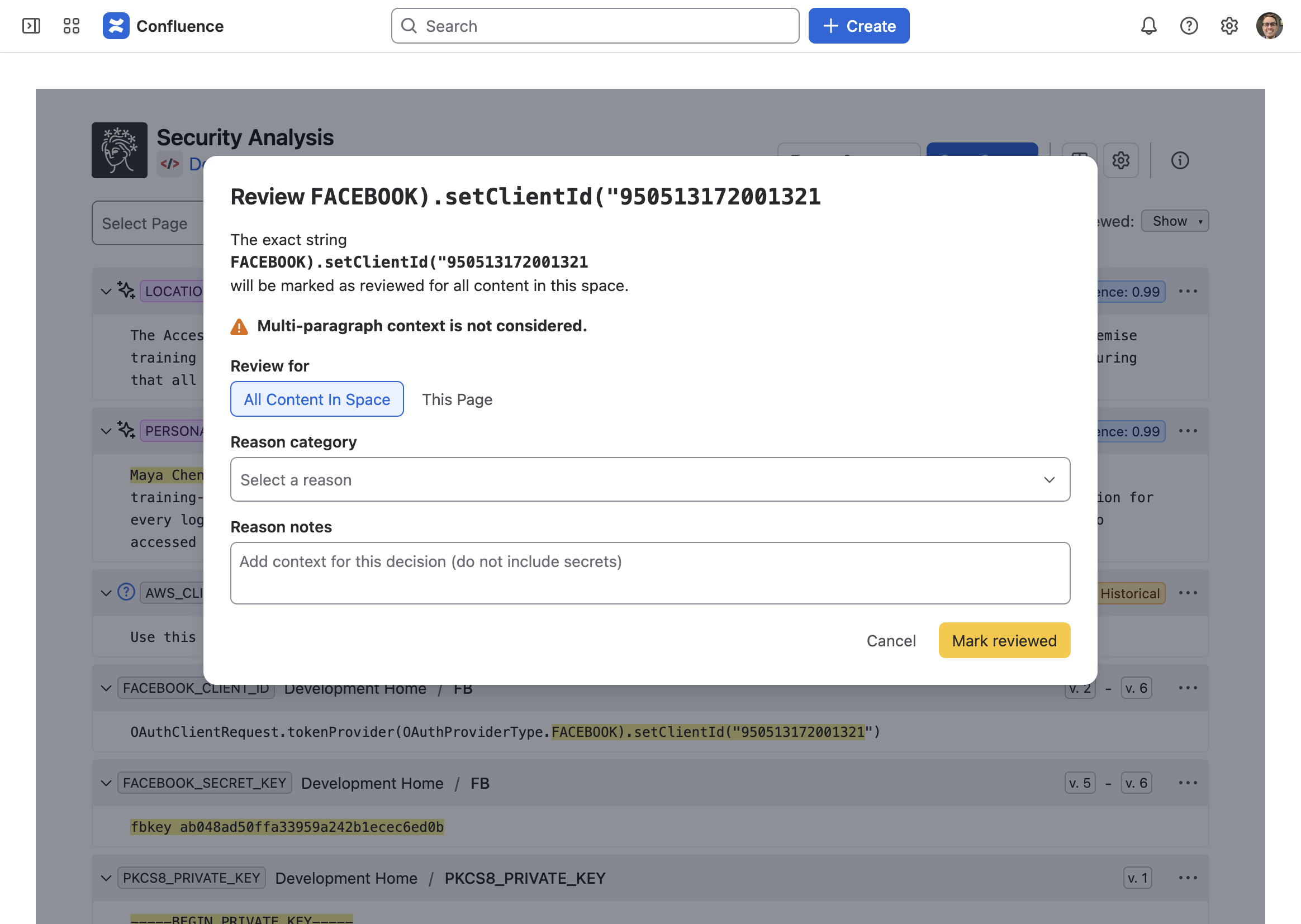Click the AI sparkle icon on PERSON row
The width and height of the screenshot is (1301, 924).
[126, 430]
